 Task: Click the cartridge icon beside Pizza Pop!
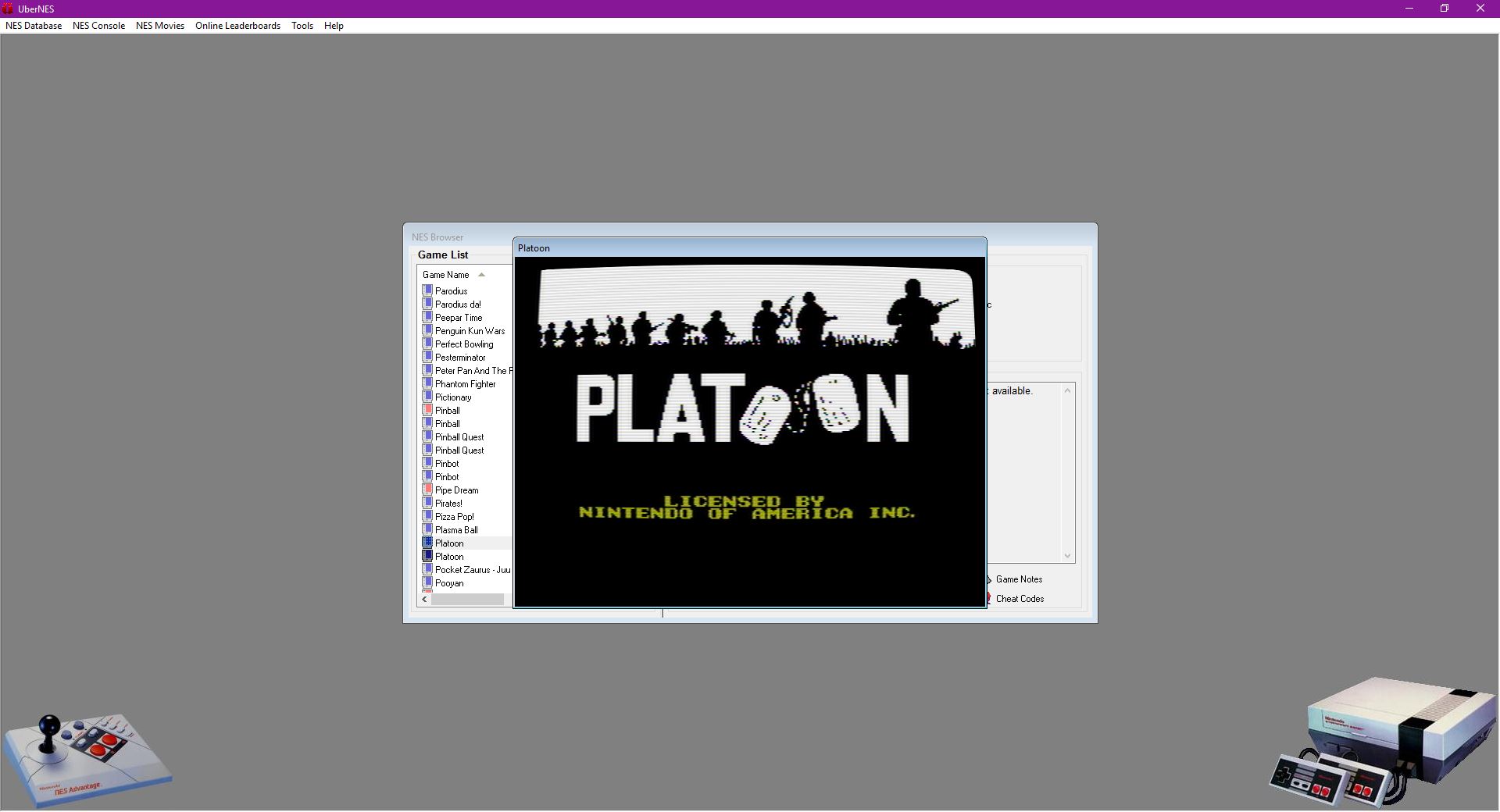[427, 516]
